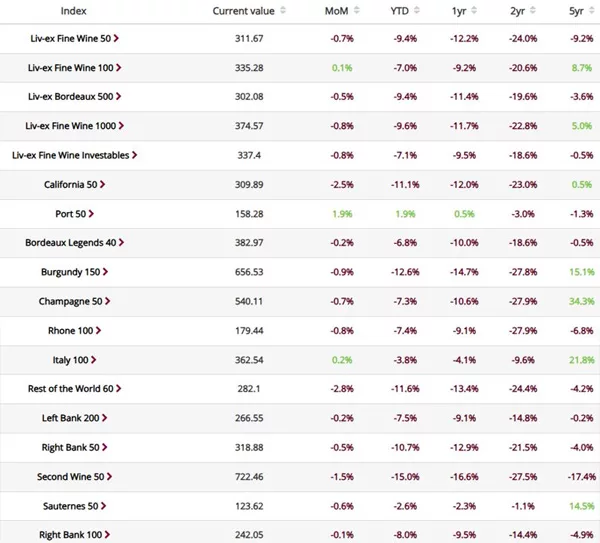Click the sort icon beside 5yr header
The image size is (600, 543).
(591, 11)
